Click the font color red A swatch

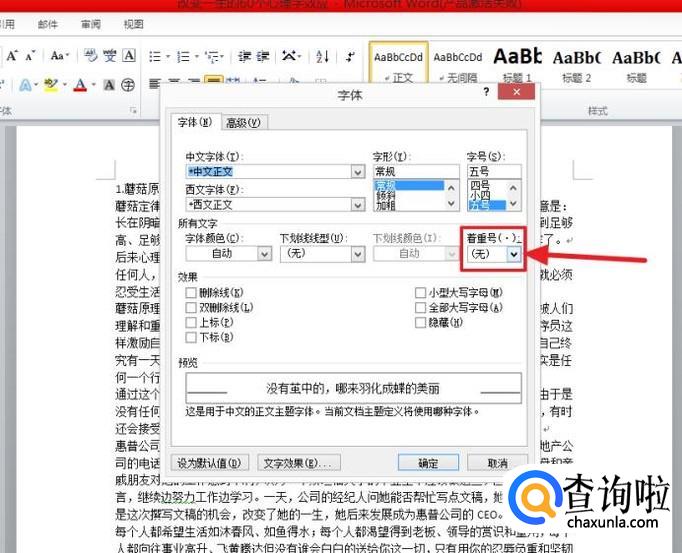(x=80, y=85)
